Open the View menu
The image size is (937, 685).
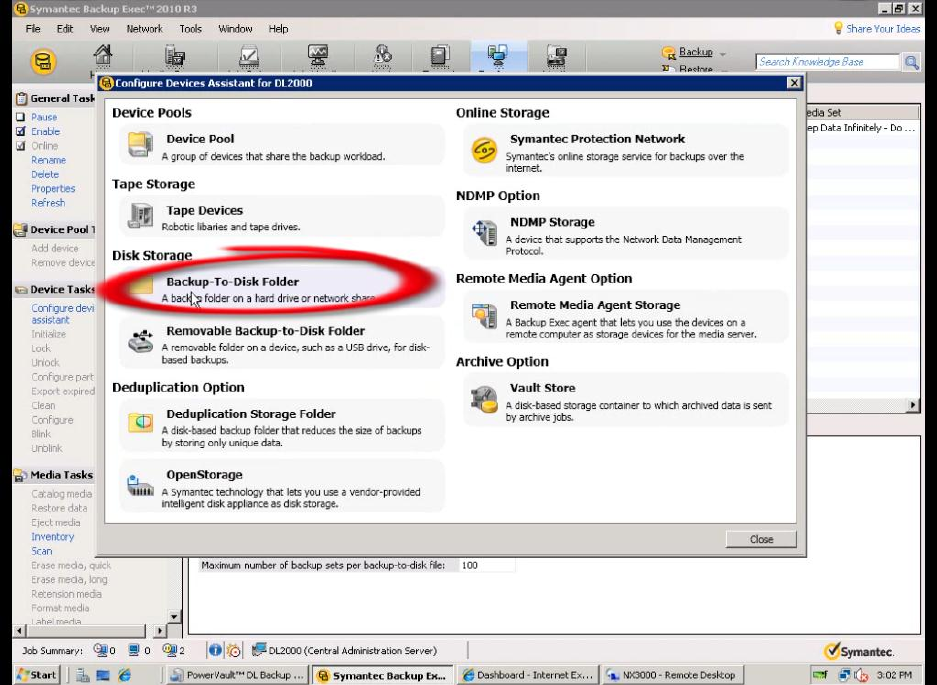[99, 29]
